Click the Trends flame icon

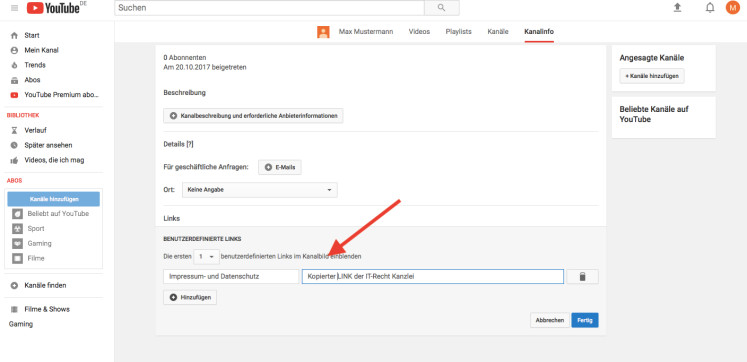click(x=14, y=65)
